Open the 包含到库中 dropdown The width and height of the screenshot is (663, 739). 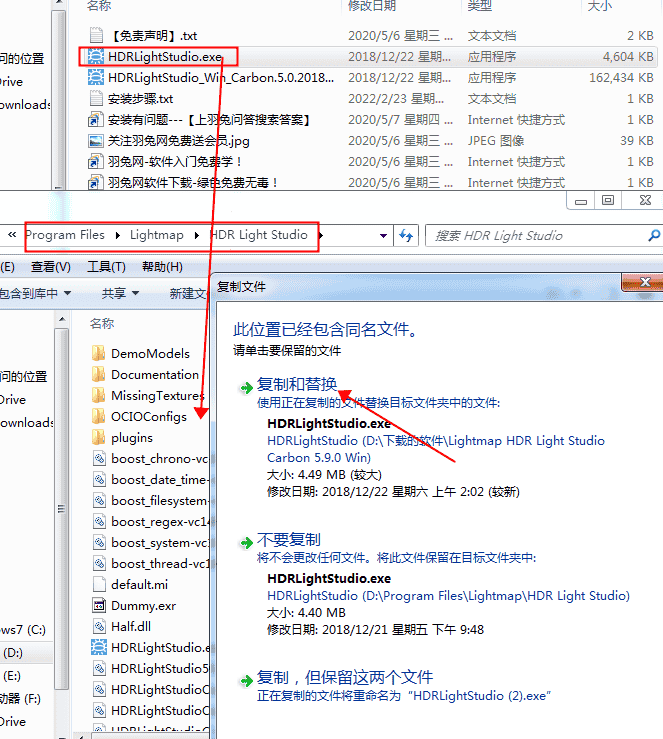pyautogui.click(x=35, y=293)
